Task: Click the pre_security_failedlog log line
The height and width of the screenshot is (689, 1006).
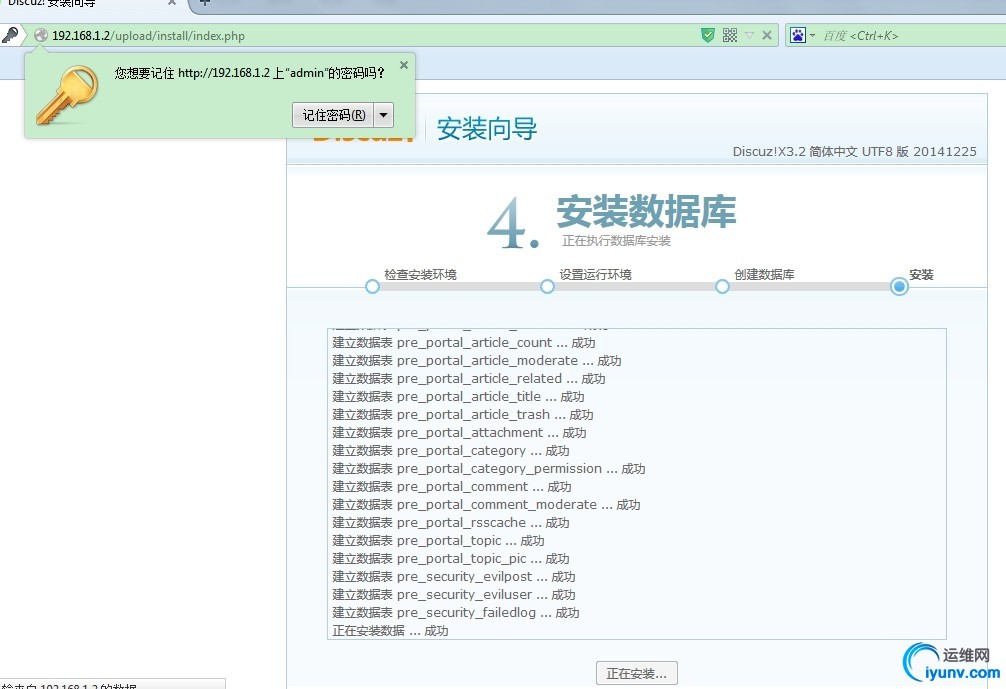Action: tap(456, 612)
